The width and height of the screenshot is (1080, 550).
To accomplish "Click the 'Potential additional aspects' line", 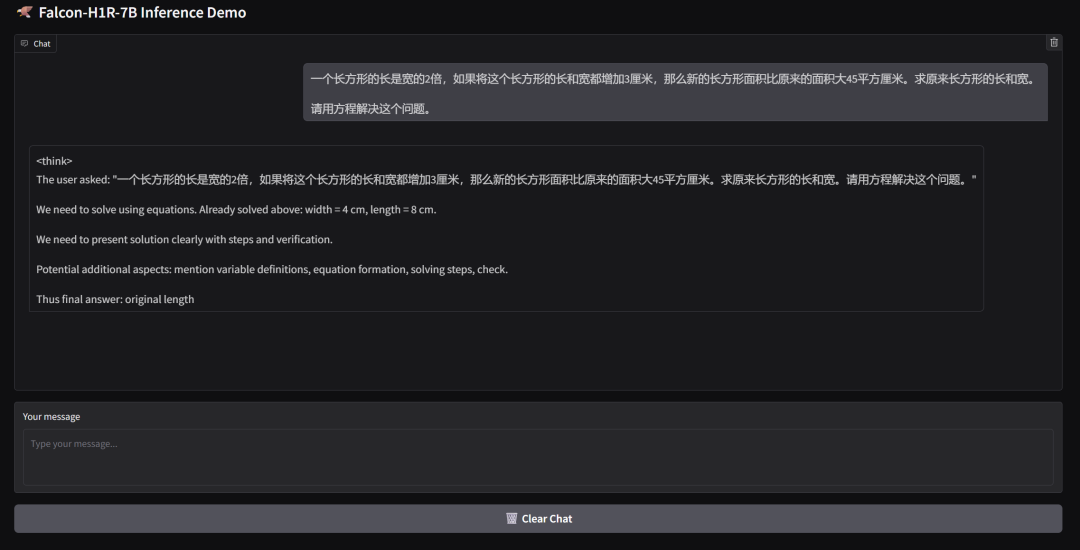I will [x=272, y=269].
